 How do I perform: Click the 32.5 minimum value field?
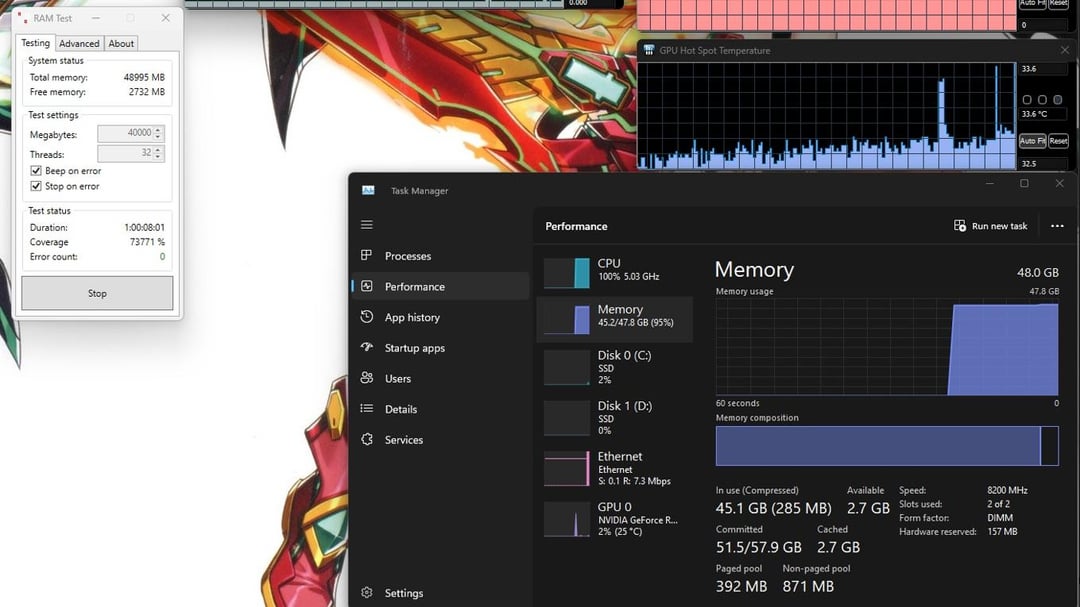(1043, 163)
